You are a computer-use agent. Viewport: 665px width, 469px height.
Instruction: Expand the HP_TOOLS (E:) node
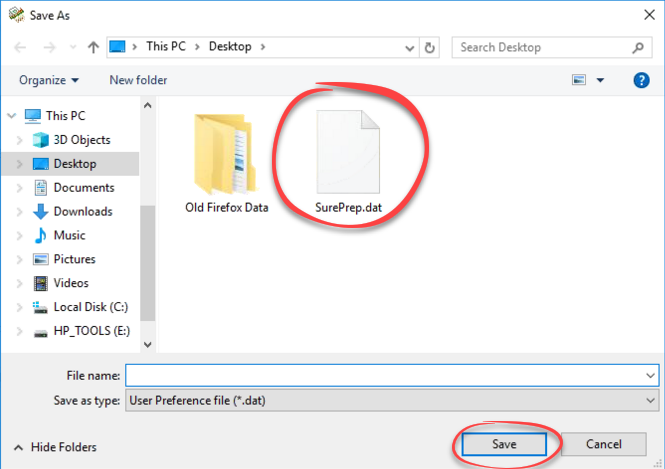[x=20, y=331]
